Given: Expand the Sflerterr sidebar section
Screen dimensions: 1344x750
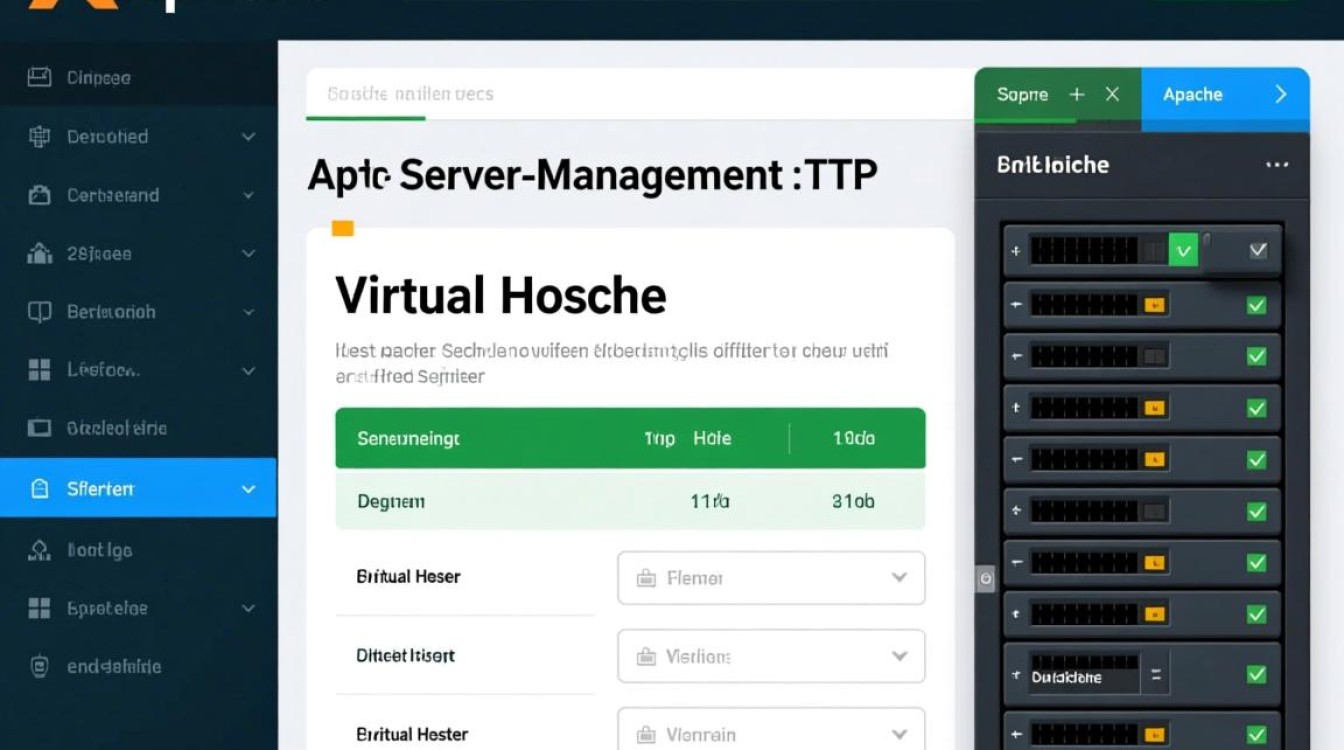Looking at the screenshot, I should (248, 489).
